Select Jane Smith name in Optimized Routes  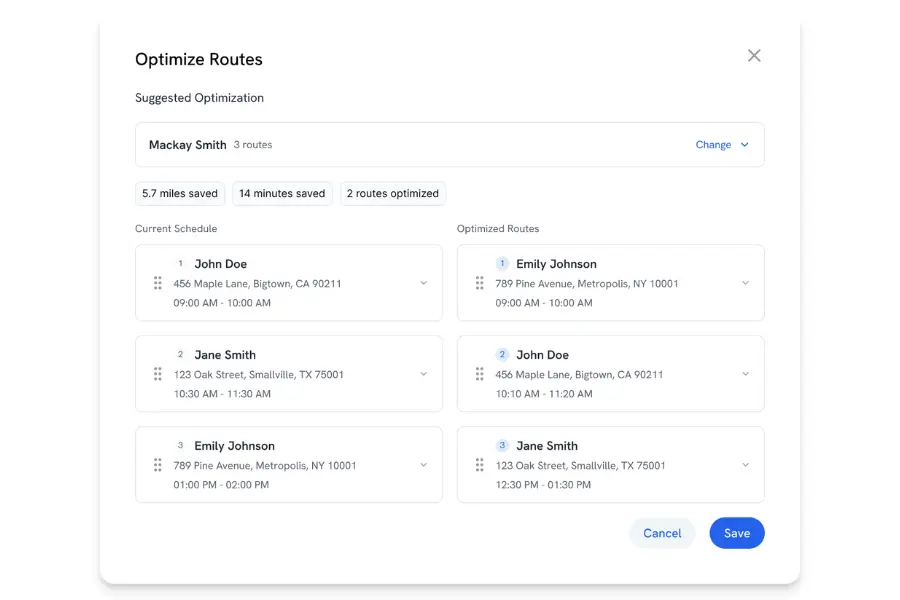547,446
